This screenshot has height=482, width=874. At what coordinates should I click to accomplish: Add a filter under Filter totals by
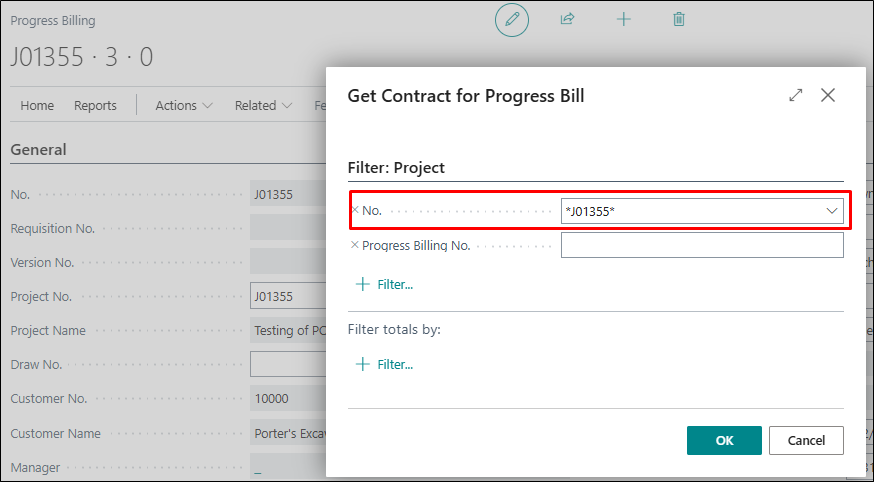click(x=385, y=364)
